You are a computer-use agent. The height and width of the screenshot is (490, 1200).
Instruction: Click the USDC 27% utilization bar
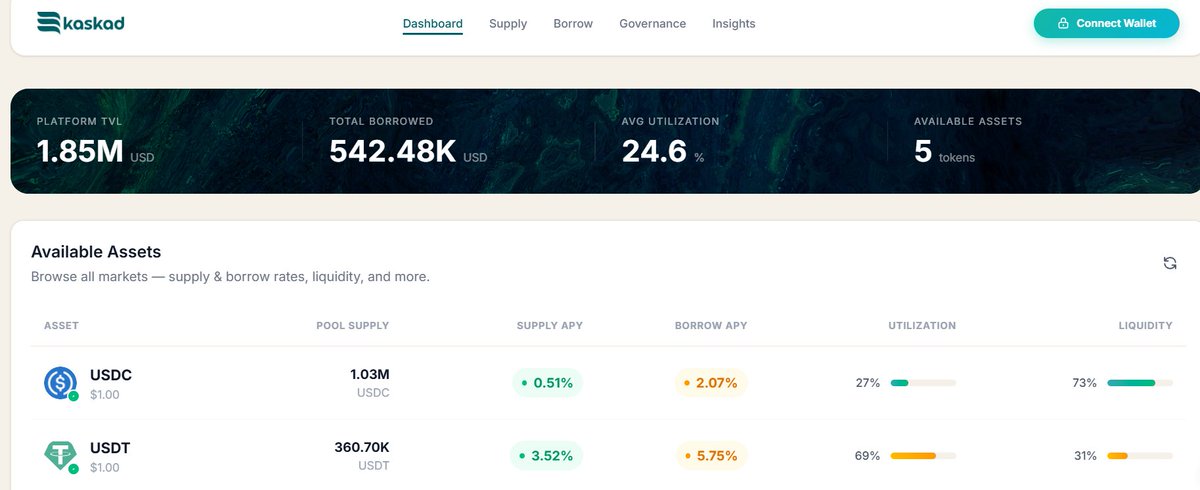pyautogui.click(x=923, y=383)
